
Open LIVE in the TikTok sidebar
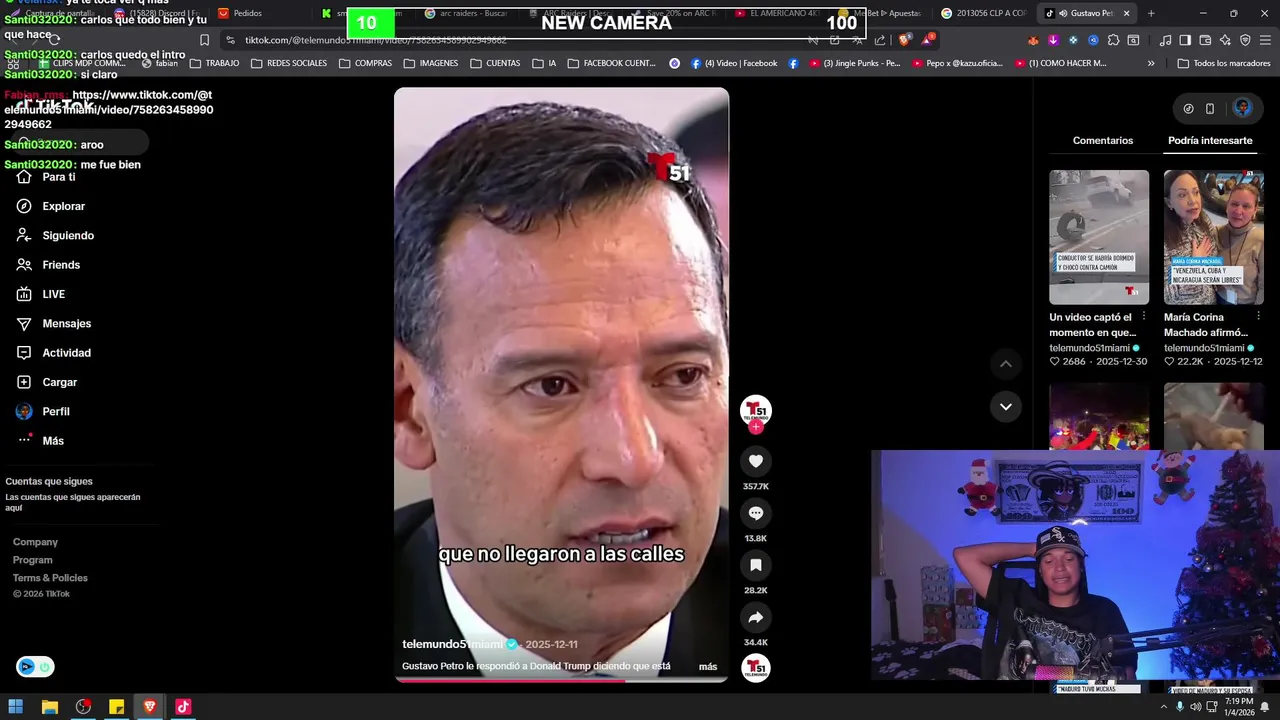[41, 294]
